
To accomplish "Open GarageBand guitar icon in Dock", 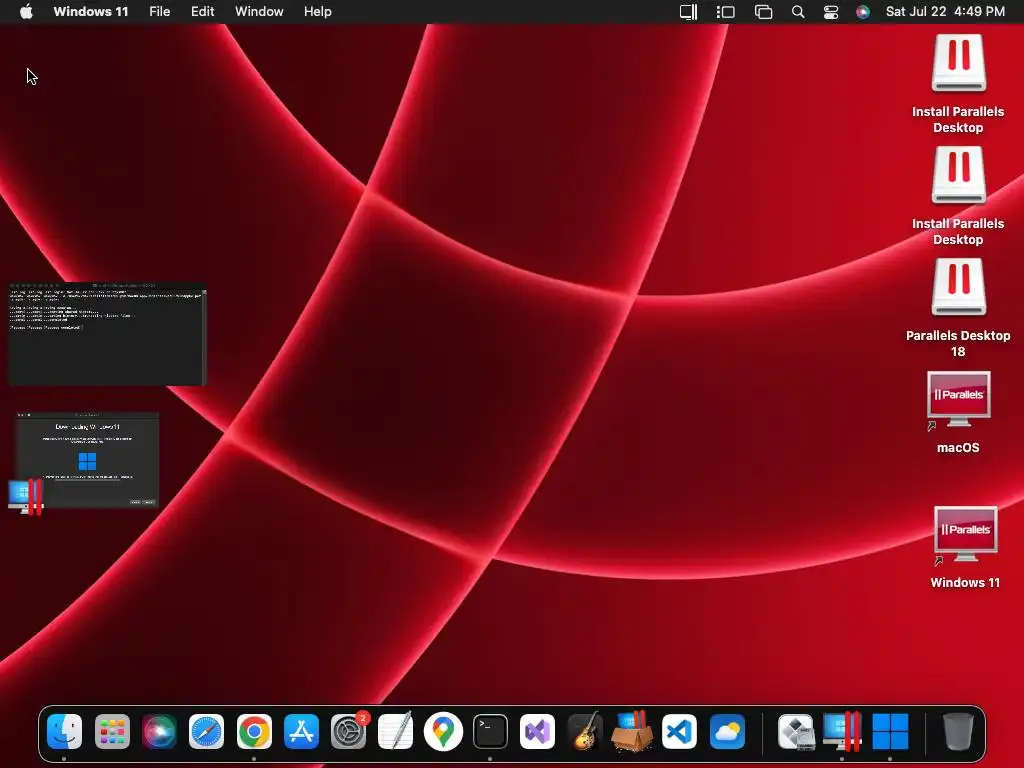I will 585,731.
